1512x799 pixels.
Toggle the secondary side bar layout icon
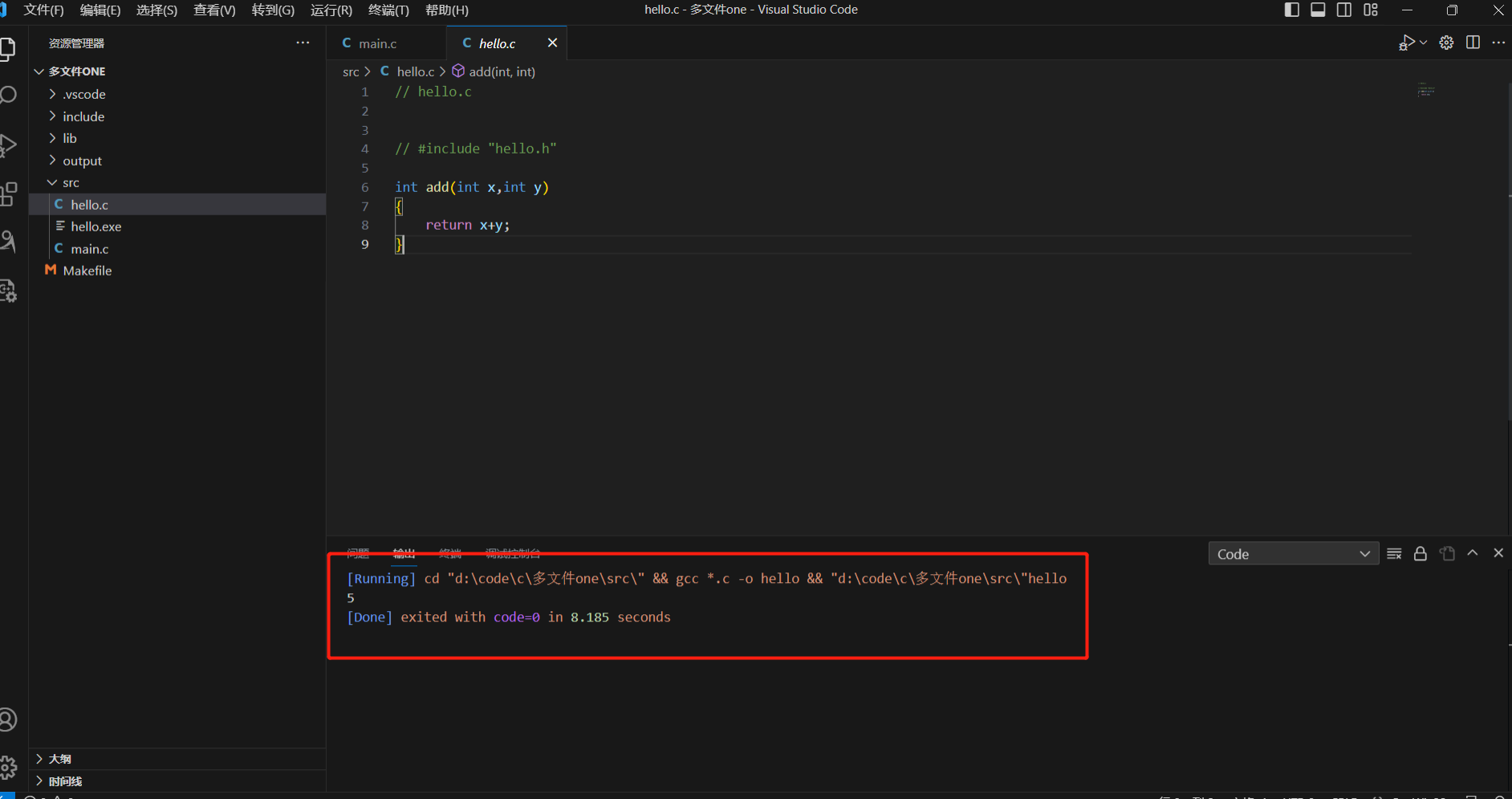pyautogui.click(x=1344, y=10)
